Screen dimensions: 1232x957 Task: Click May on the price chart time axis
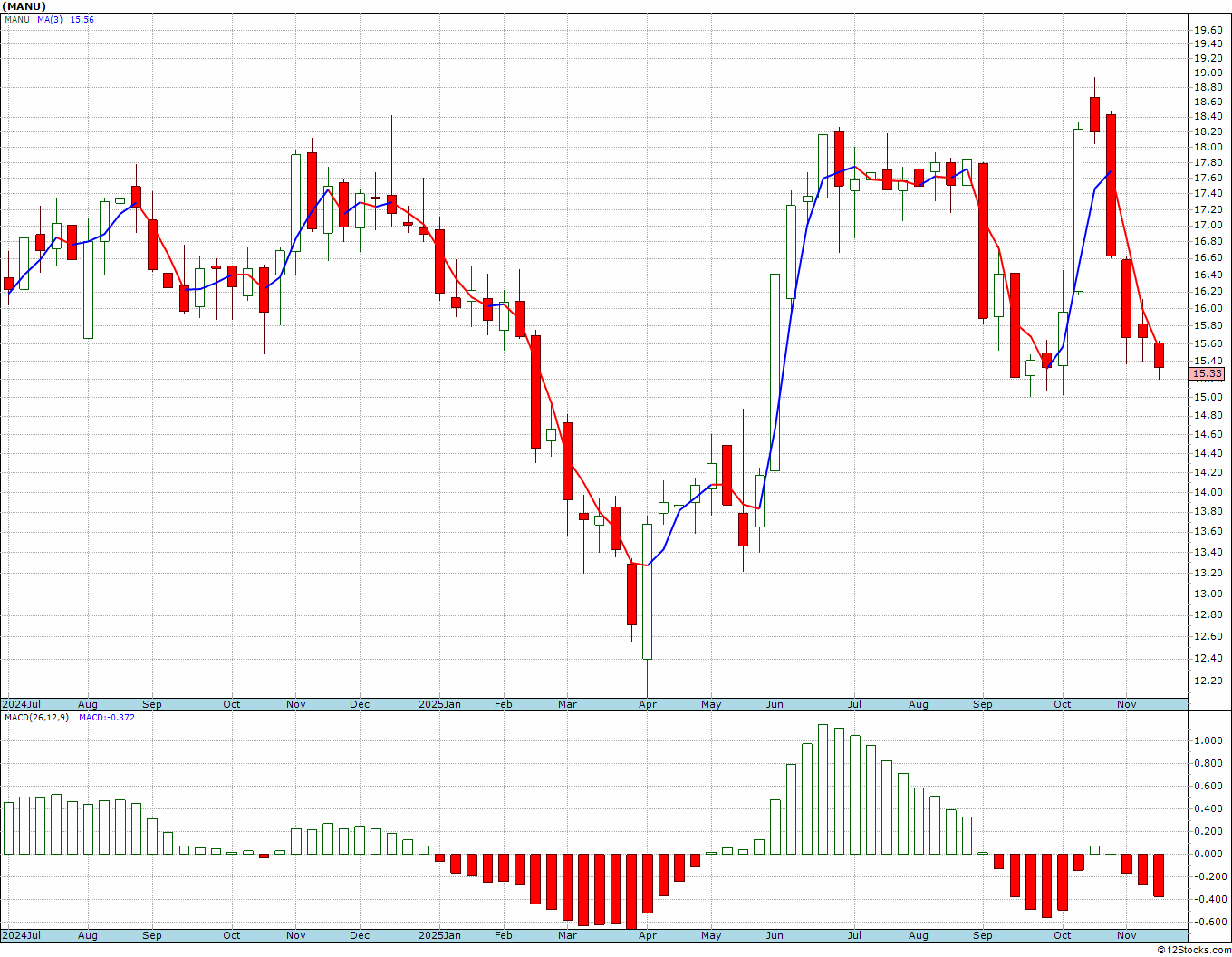(711, 704)
